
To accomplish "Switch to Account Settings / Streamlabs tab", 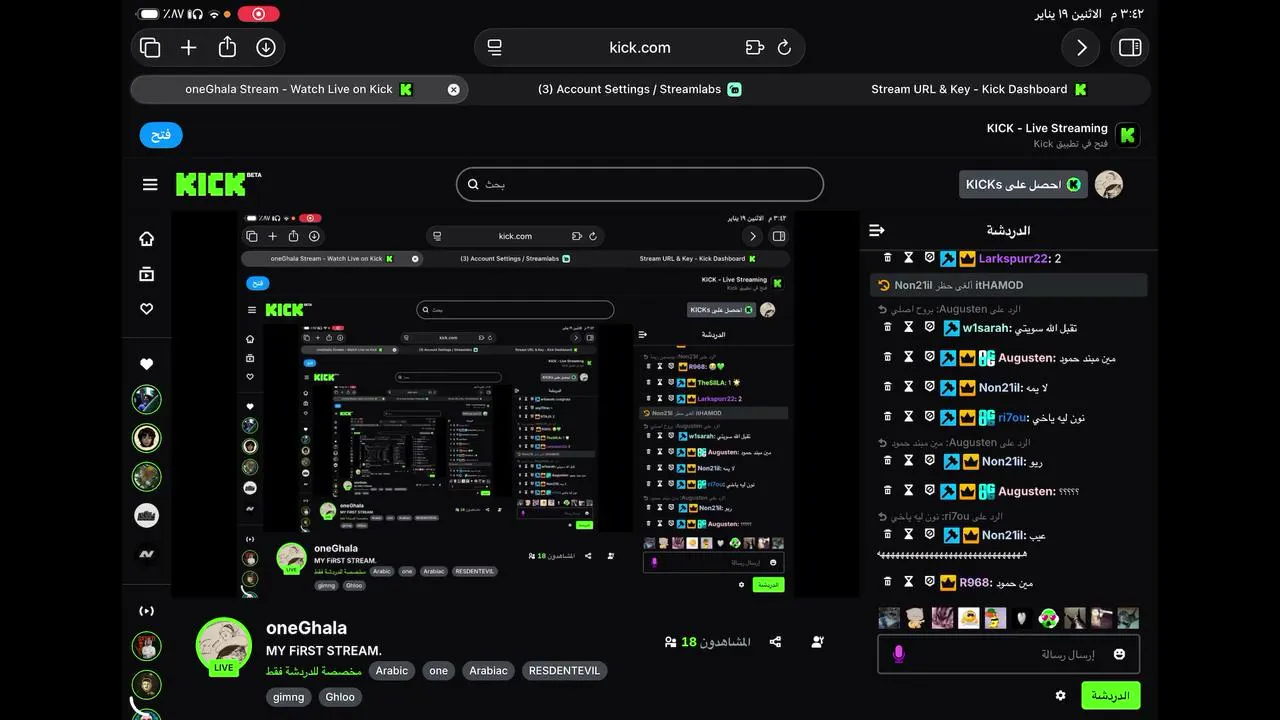I will (640, 89).
